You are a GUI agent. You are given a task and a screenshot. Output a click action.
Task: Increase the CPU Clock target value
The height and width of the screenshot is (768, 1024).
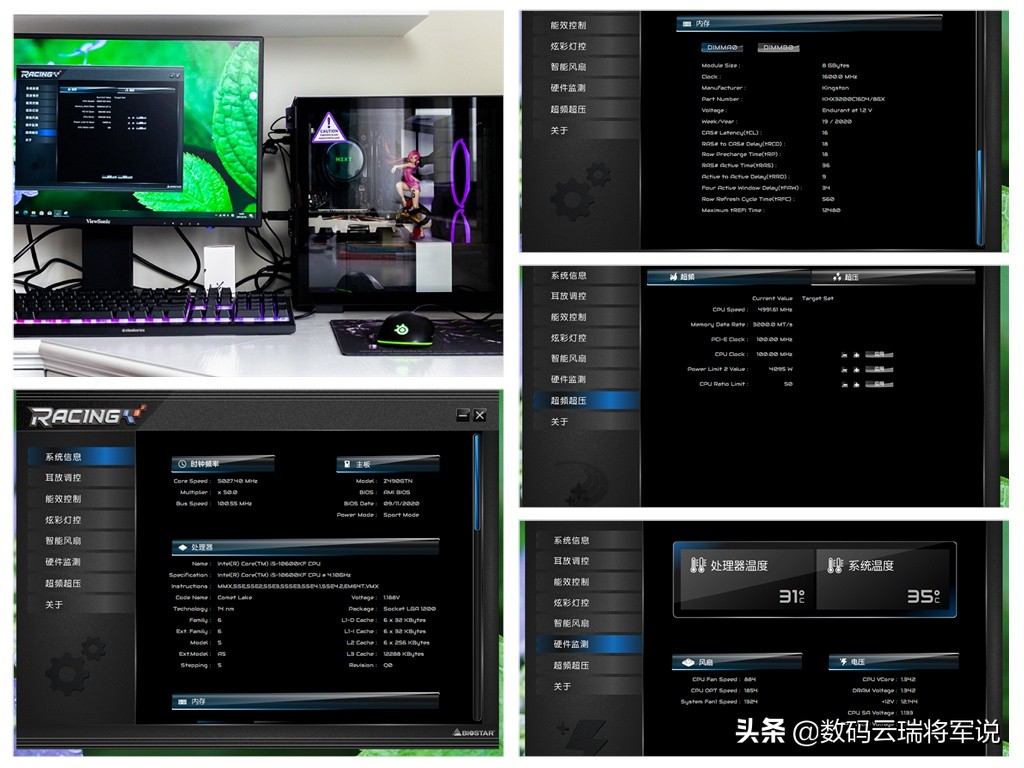point(856,355)
